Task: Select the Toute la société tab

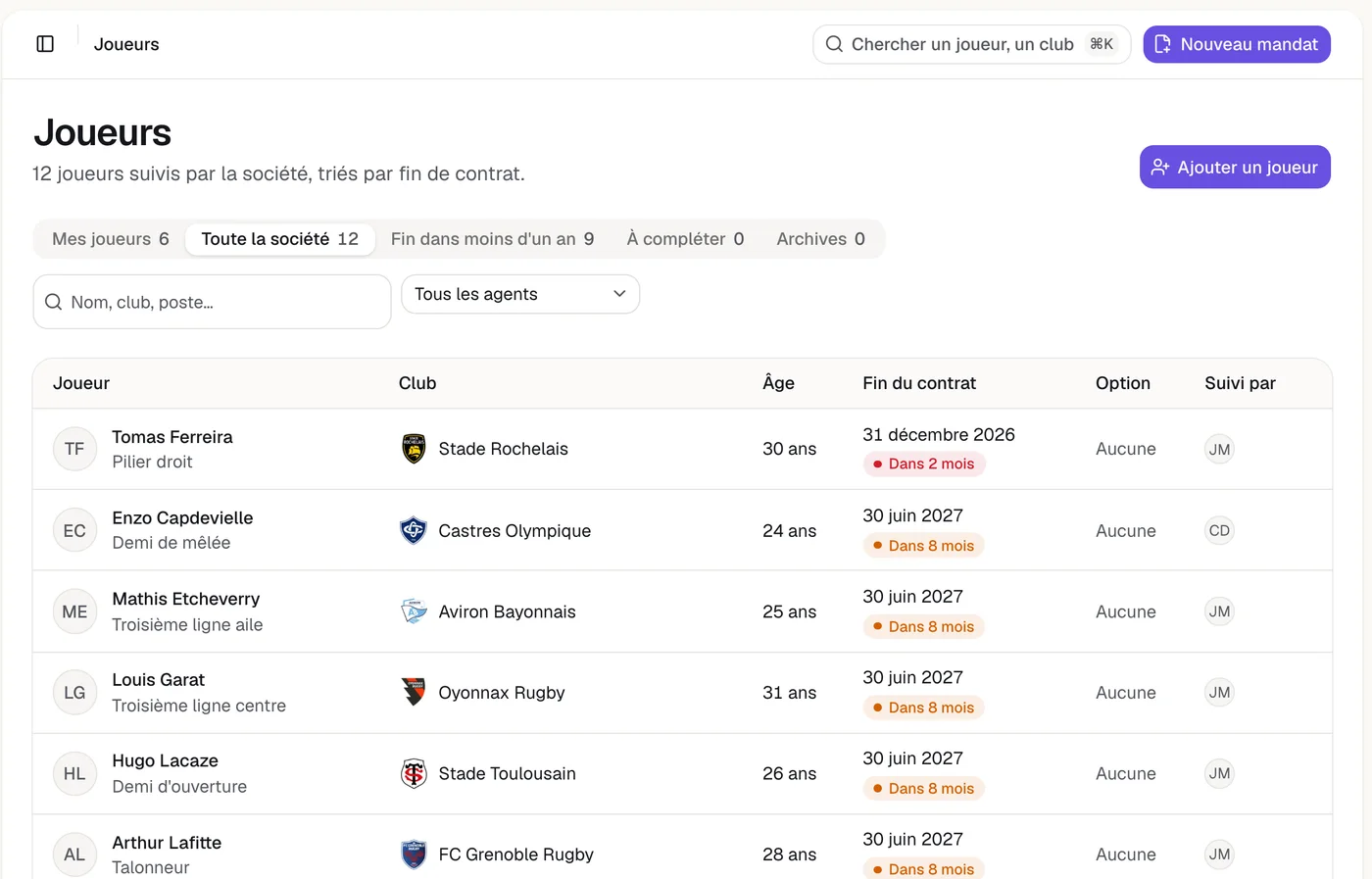Action: (x=280, y=239)
